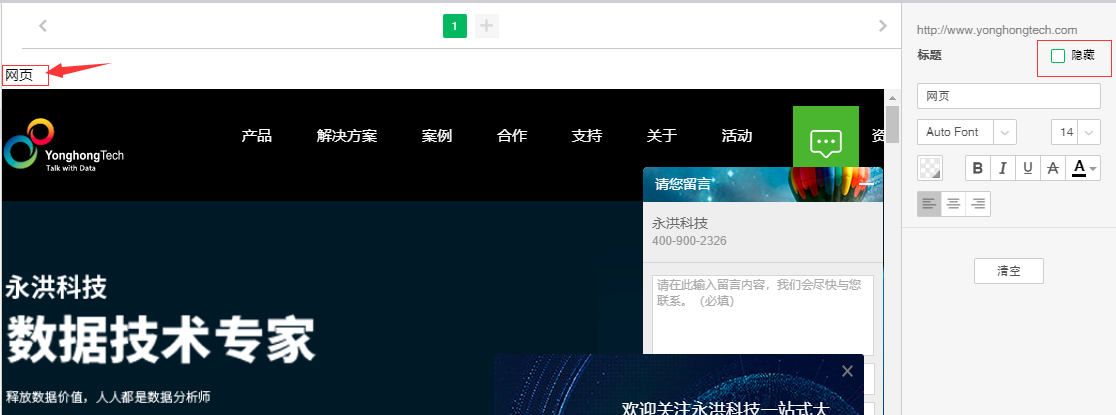Toggle bold text formatting
This screenshot has height=415, width=1116.
[978, 168]
